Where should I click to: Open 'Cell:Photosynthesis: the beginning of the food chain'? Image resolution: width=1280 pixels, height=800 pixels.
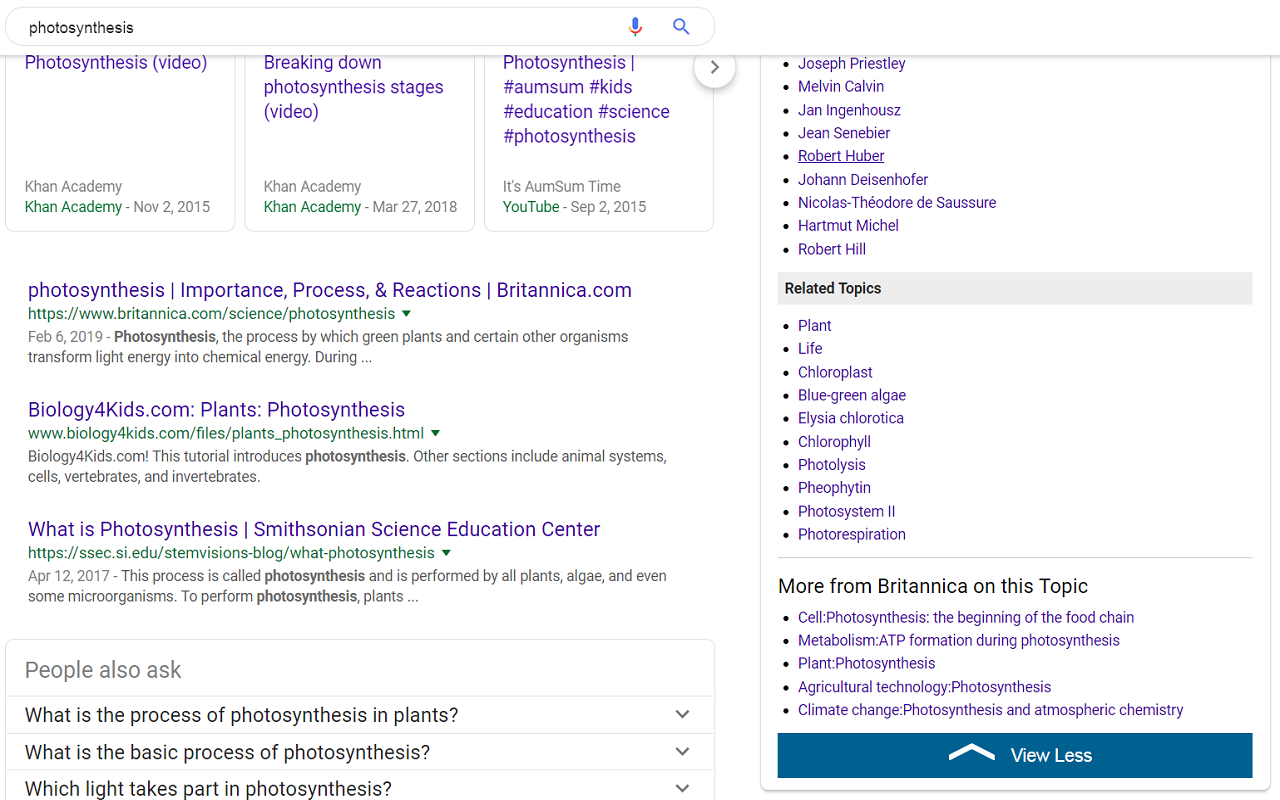point(966,618)
